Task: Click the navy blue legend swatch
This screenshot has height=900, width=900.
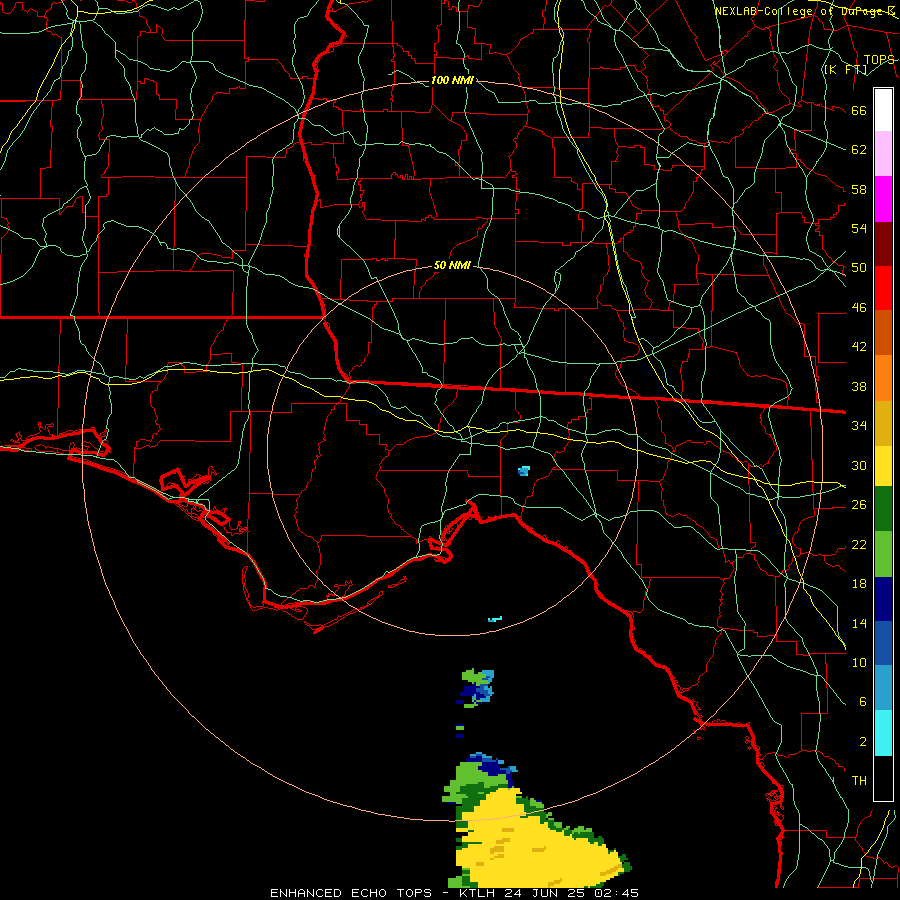Action: [883, 599]
